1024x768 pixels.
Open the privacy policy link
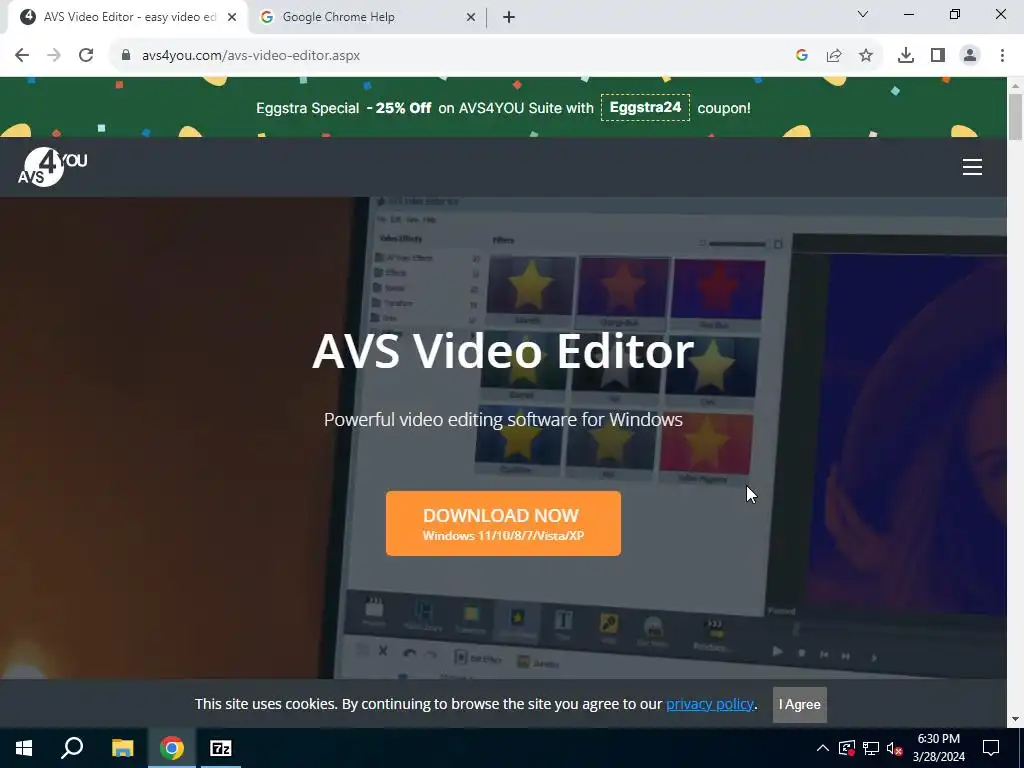tap(710, 704)
